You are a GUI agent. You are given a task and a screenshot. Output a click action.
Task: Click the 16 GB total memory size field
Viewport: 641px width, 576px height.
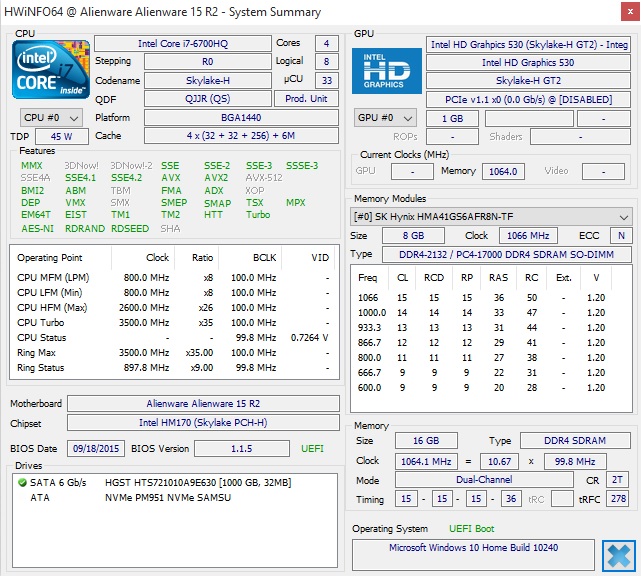426,440
